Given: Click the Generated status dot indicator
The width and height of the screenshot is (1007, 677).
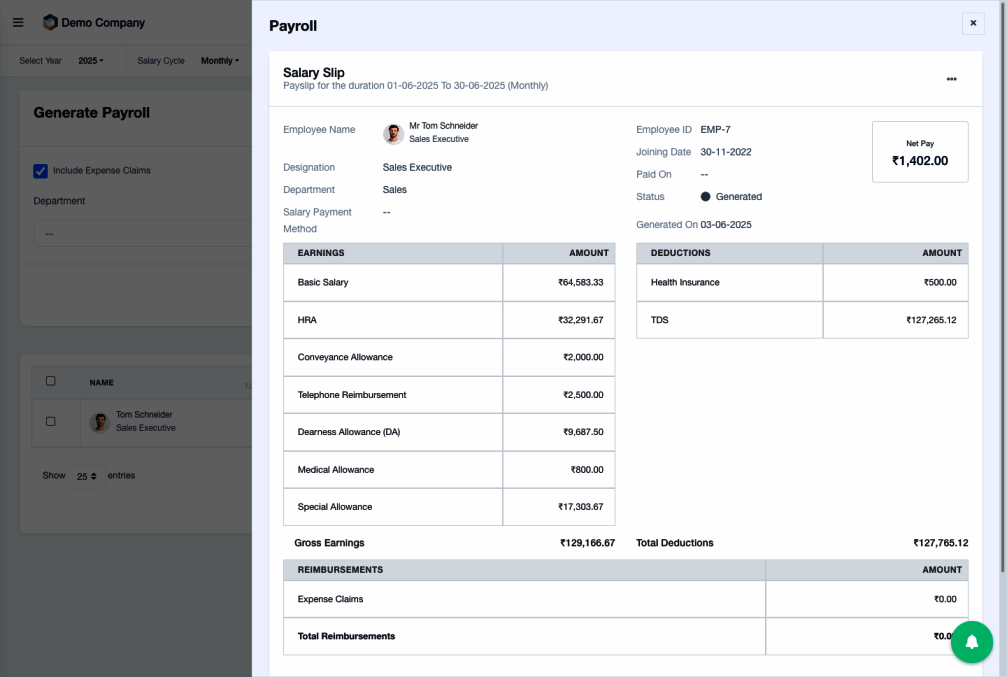Looking at the screenshot, I should [705, 197].
